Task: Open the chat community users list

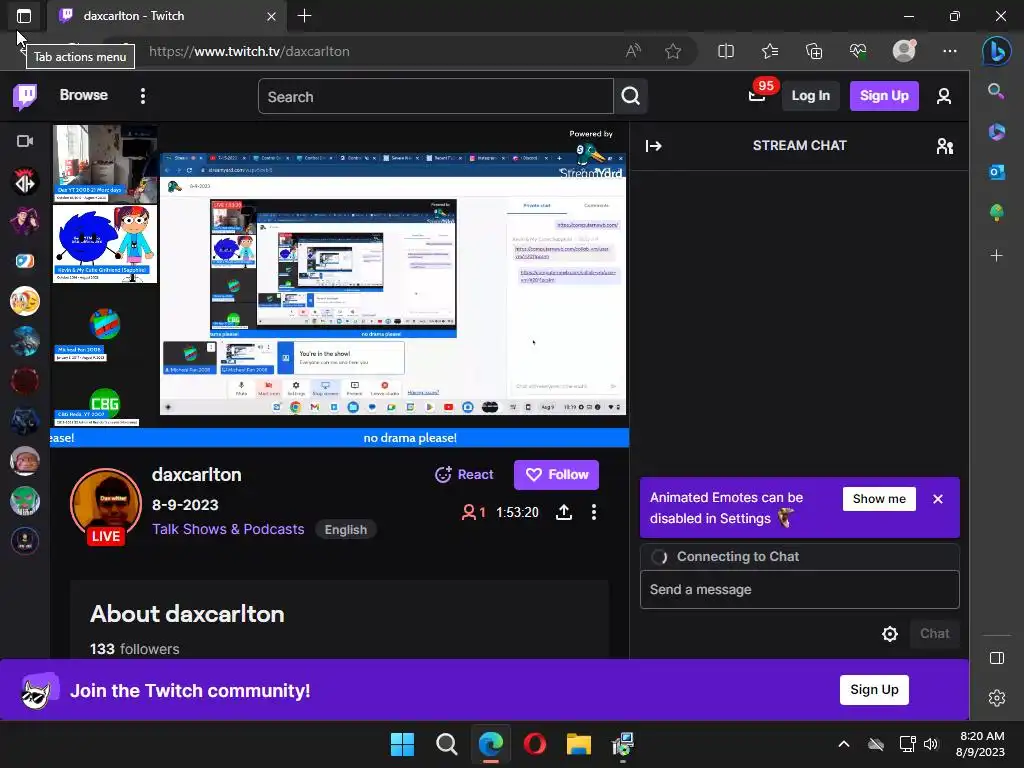Action: click(945, 146)
